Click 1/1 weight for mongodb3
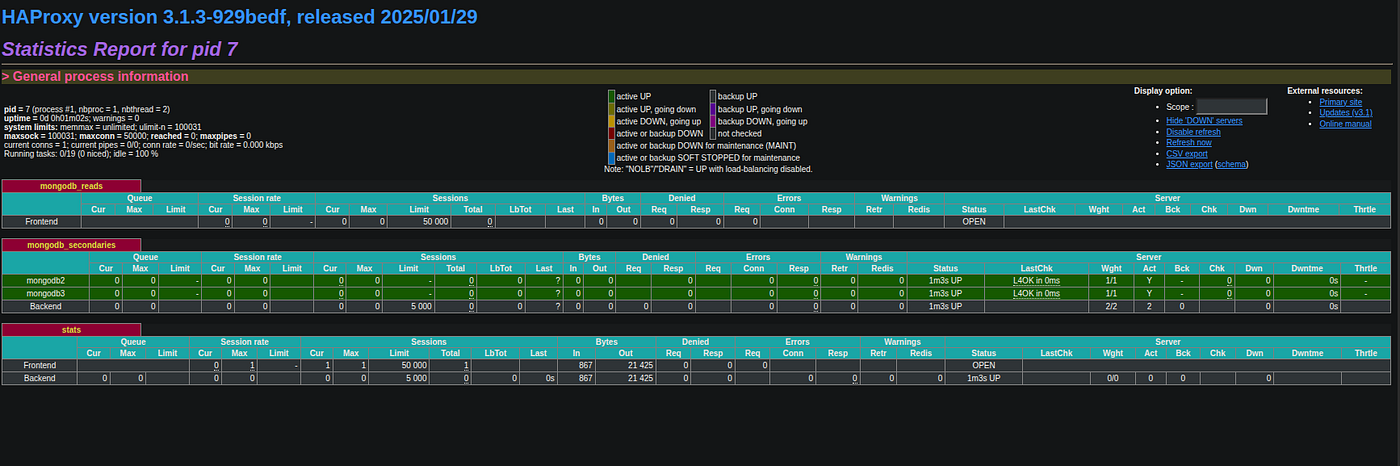 1111,293
